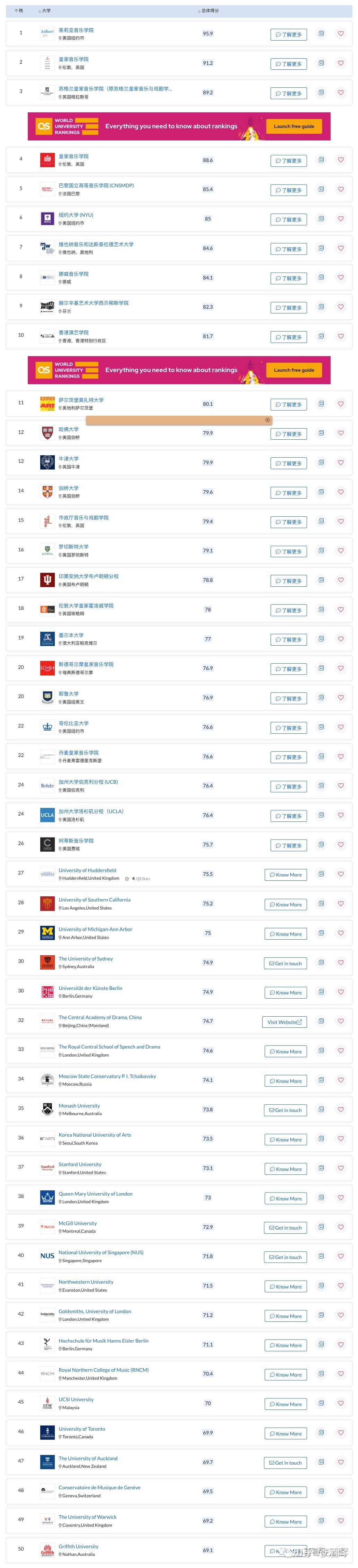This screenshot has height=1568, width=358.
Task: Click compare icon for University of Toronto
Action: coord(321,1432)
